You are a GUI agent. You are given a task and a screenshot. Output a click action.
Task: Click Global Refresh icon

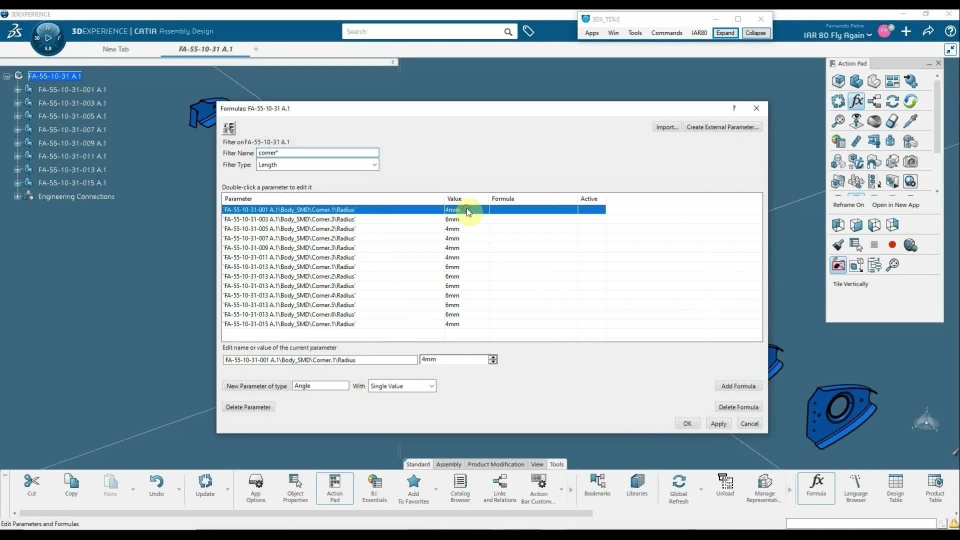pos(678,482)
